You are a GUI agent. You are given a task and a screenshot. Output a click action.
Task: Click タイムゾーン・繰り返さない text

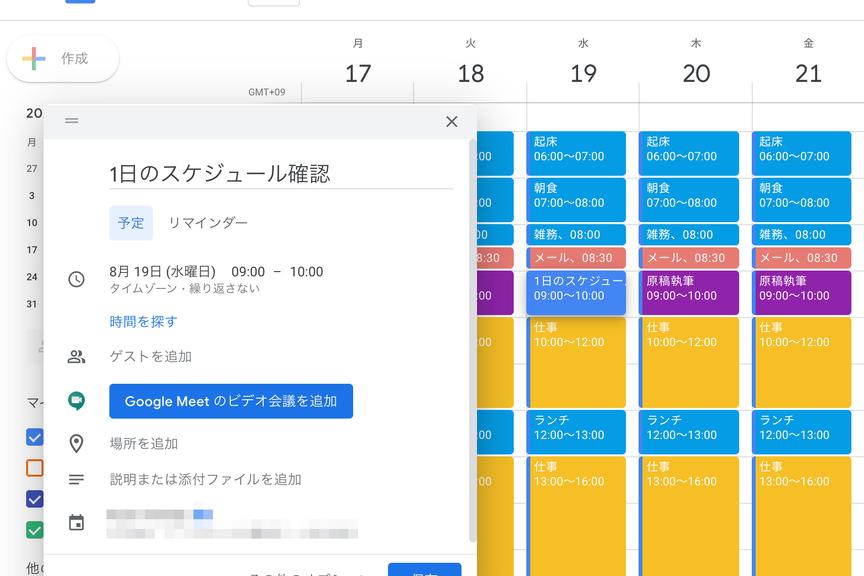(184, 289)
